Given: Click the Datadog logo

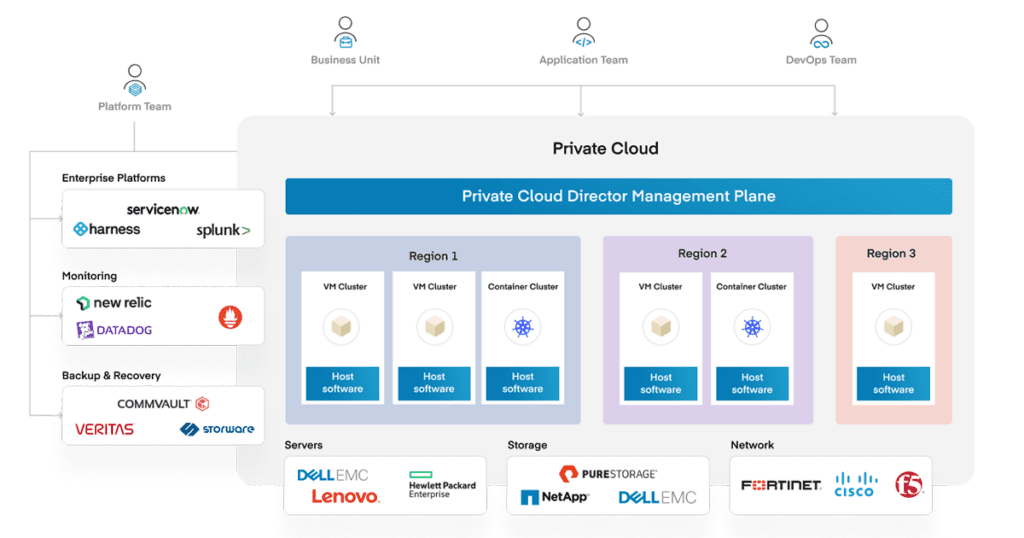Looking at the screenshot, I should [x=115, y=330].
